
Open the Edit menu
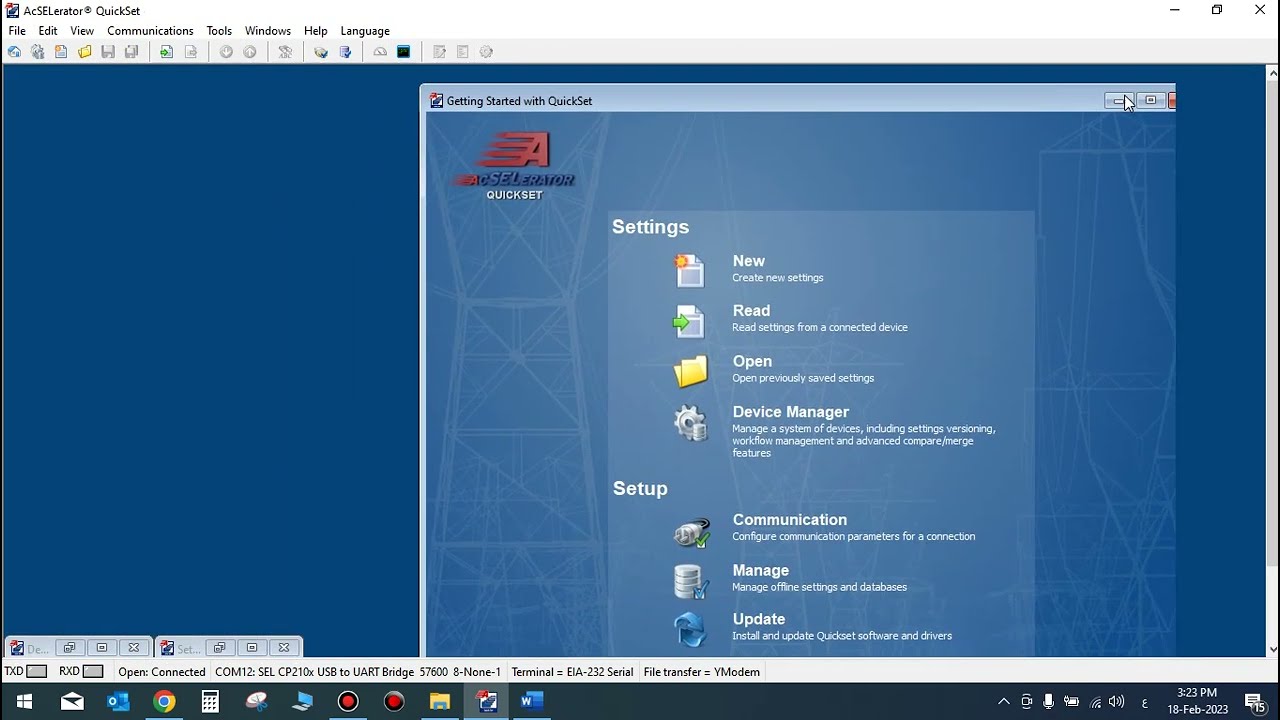(x=48, y=31)
